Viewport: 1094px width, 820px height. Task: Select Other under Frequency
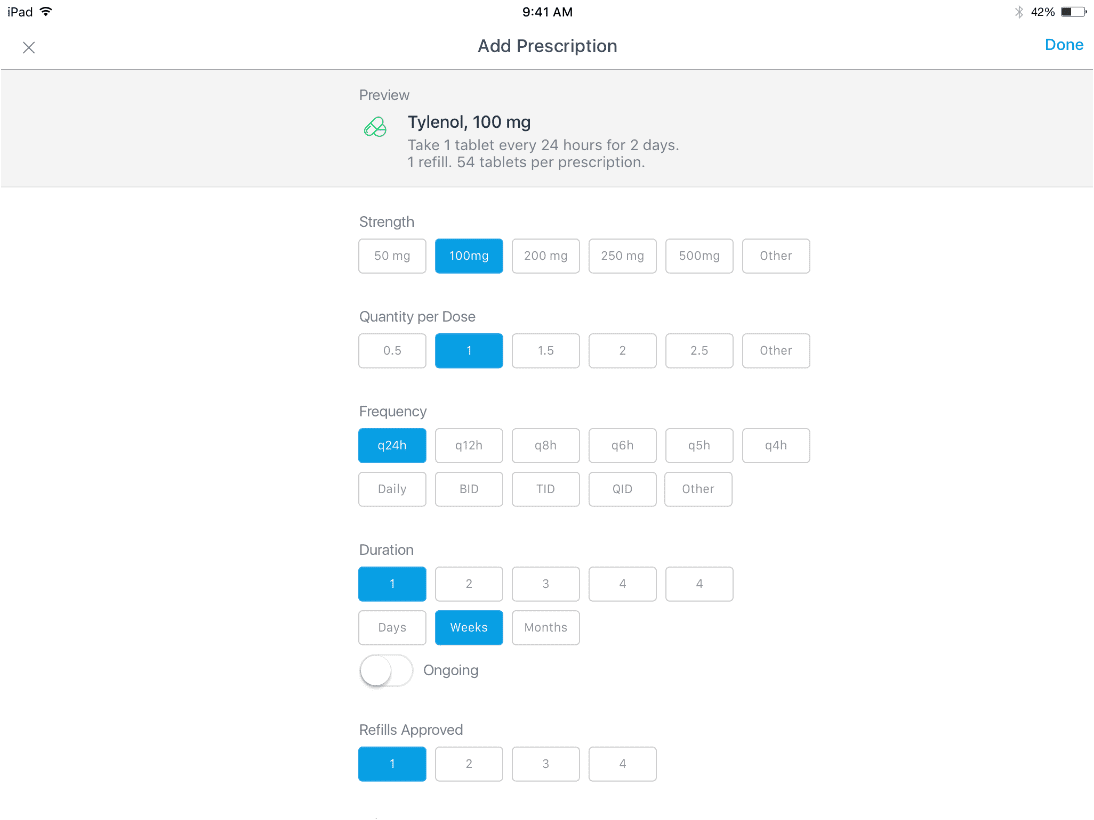698,489
